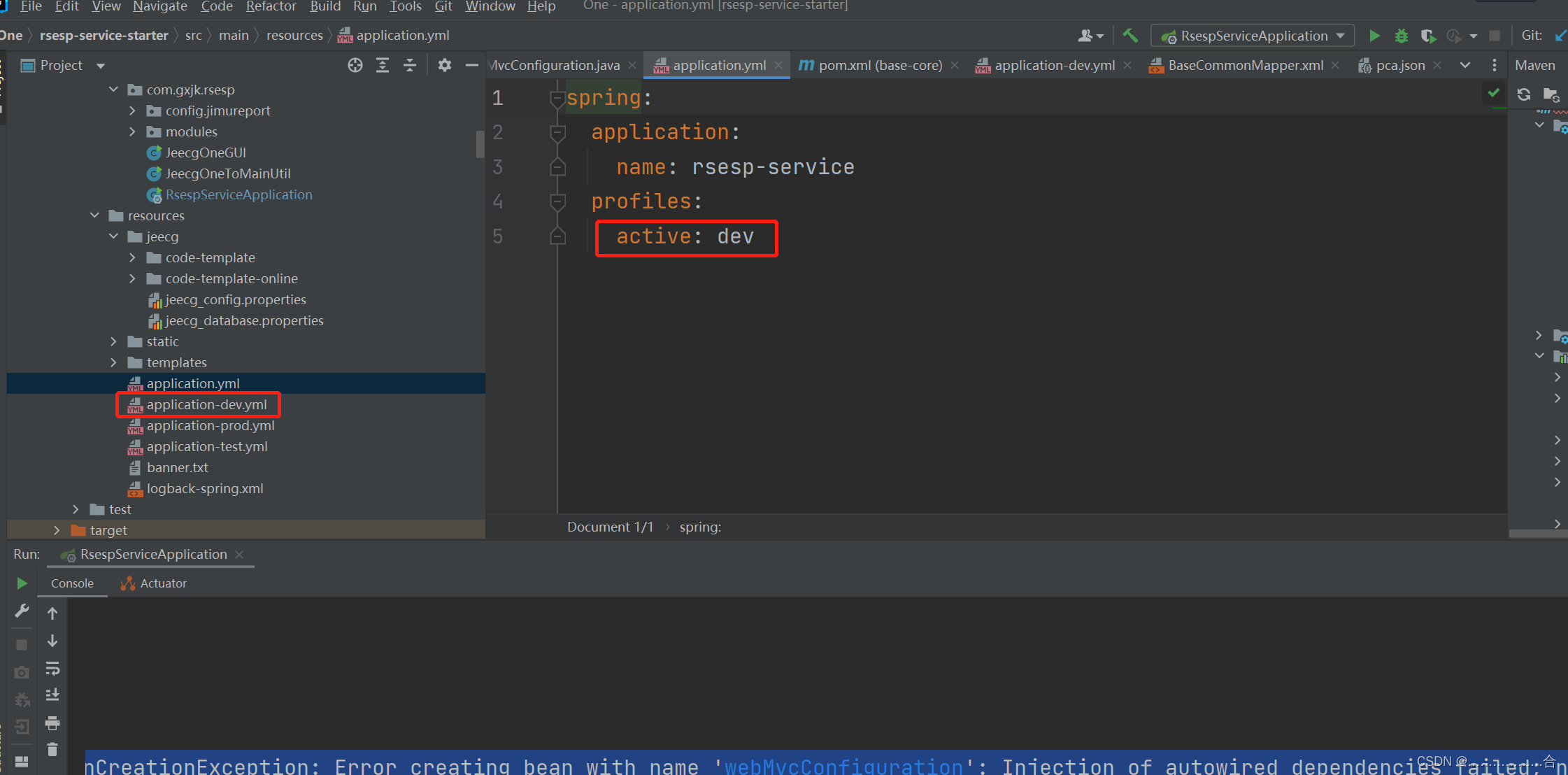Close the pom.xml (base-core) tab
The image size is (1568, 775).
point(955,65)
